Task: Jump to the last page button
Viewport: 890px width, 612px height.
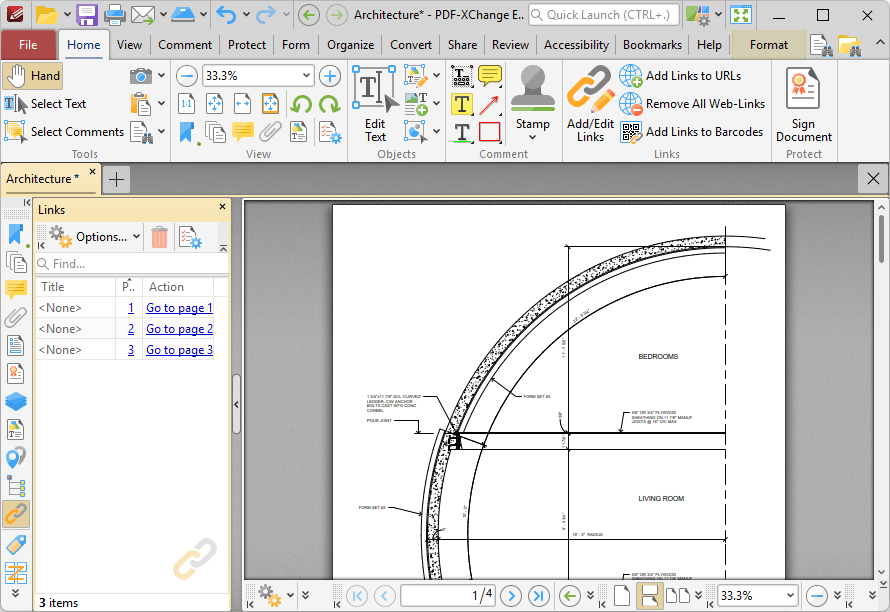Action: point(539,596)
